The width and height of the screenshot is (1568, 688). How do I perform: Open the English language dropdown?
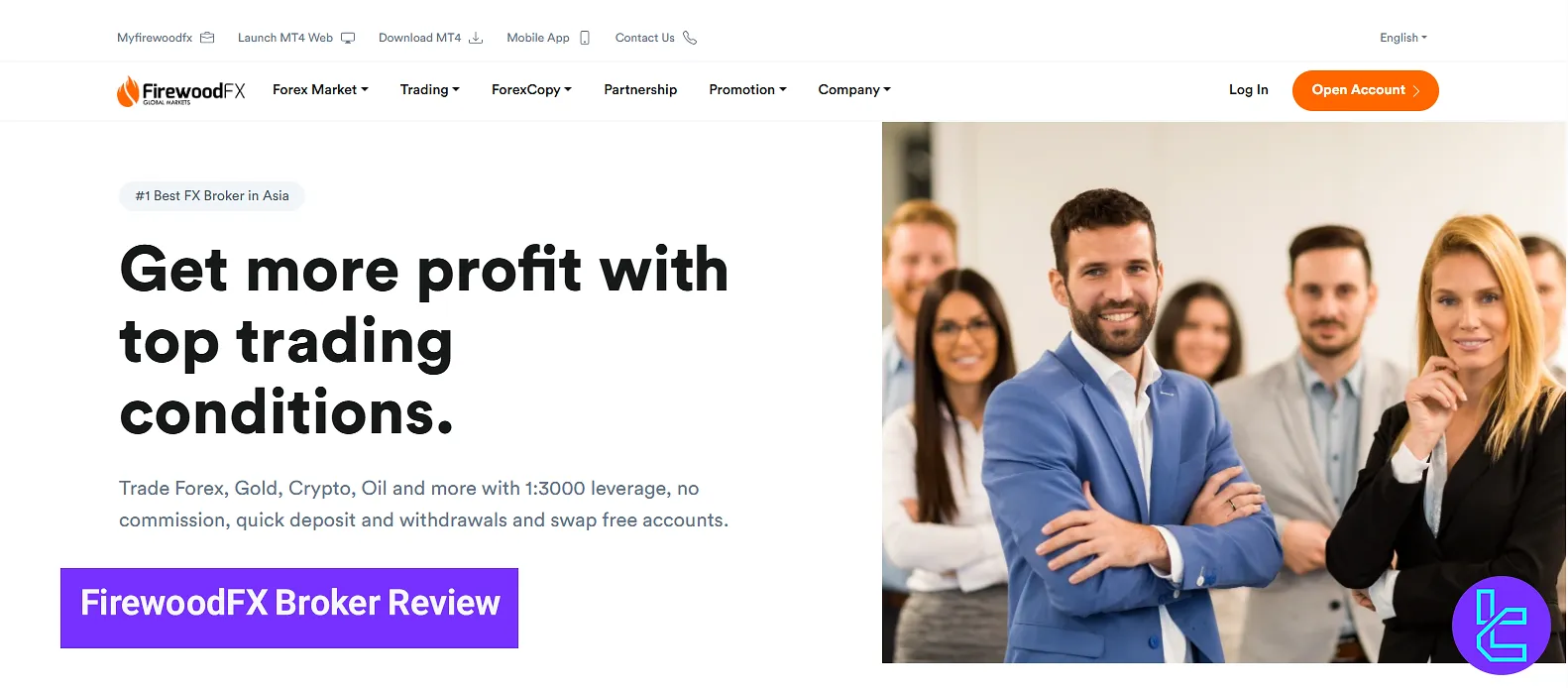pos(1403,38)
